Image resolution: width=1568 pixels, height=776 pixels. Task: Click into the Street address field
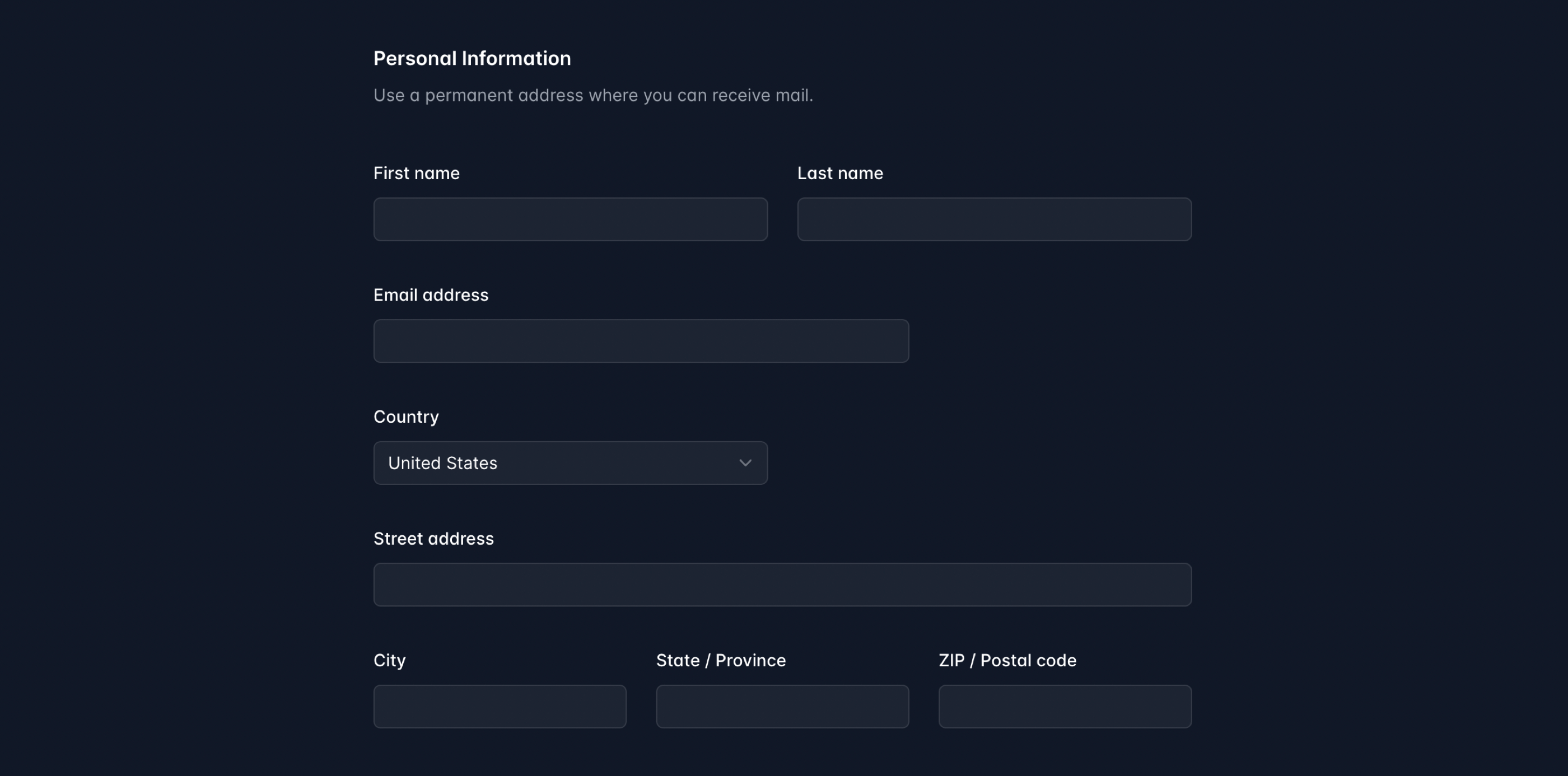click(782, 585)
